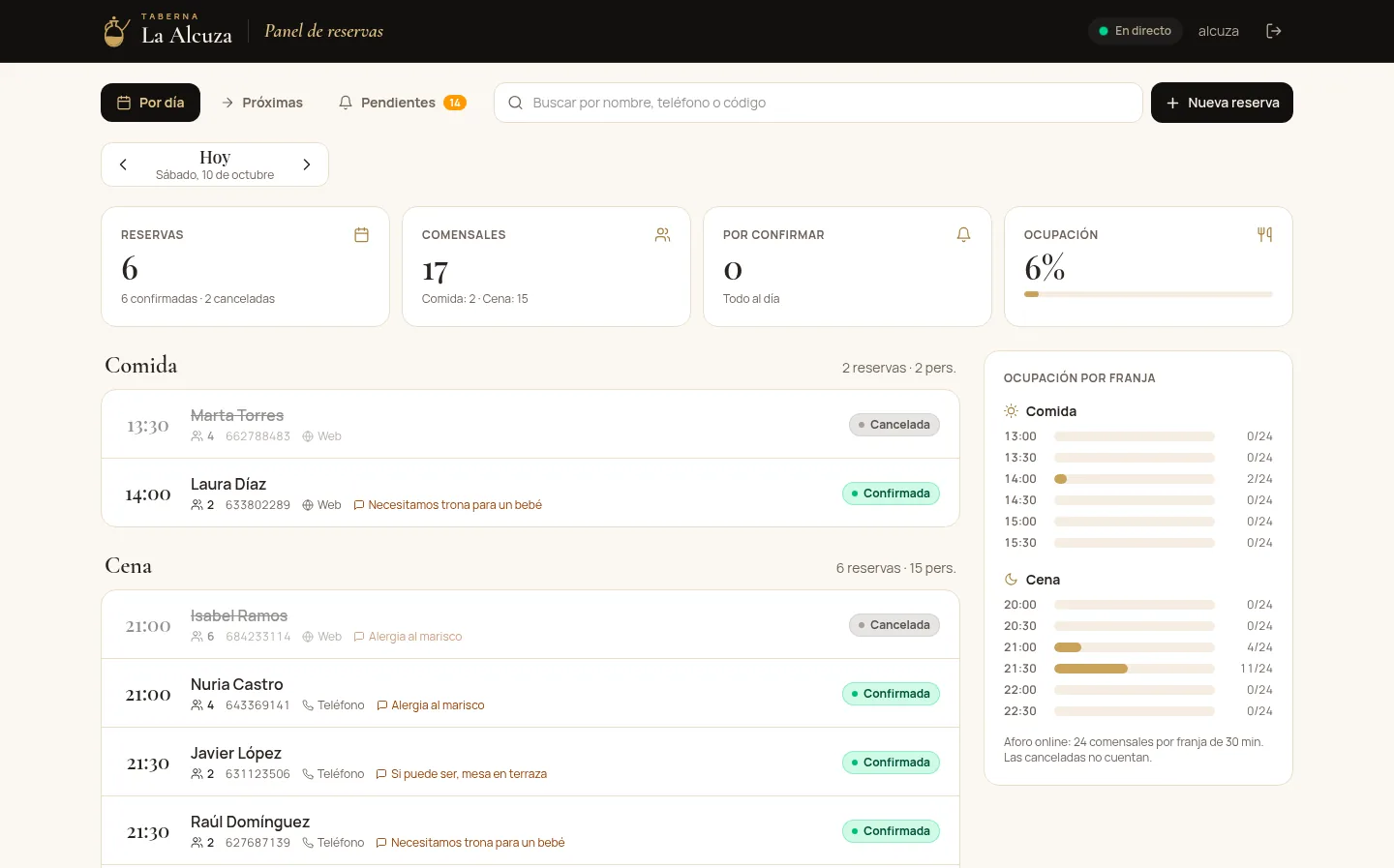
Task: Click the sun icon beside Comida occupancy
Action: pyautogui.click(x=1011, y=411)
